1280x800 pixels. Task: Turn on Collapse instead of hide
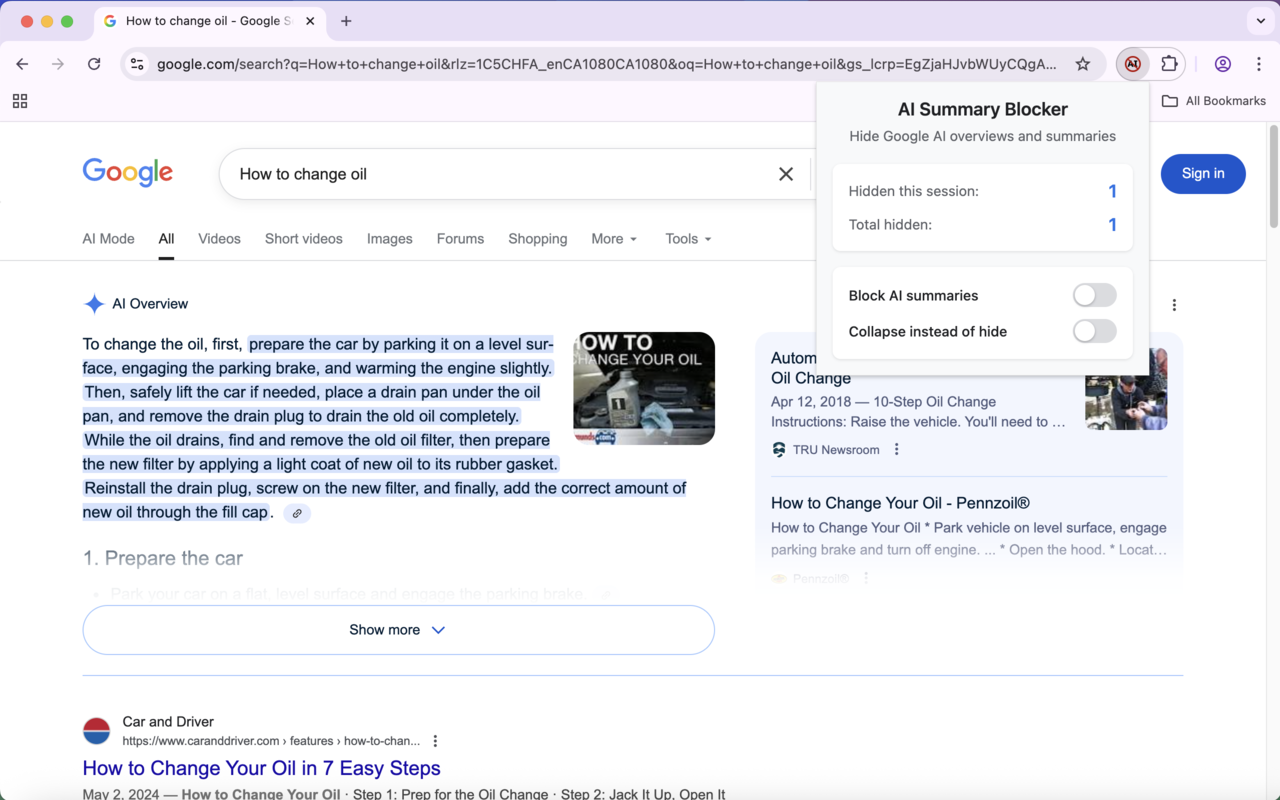[1094, 332]
